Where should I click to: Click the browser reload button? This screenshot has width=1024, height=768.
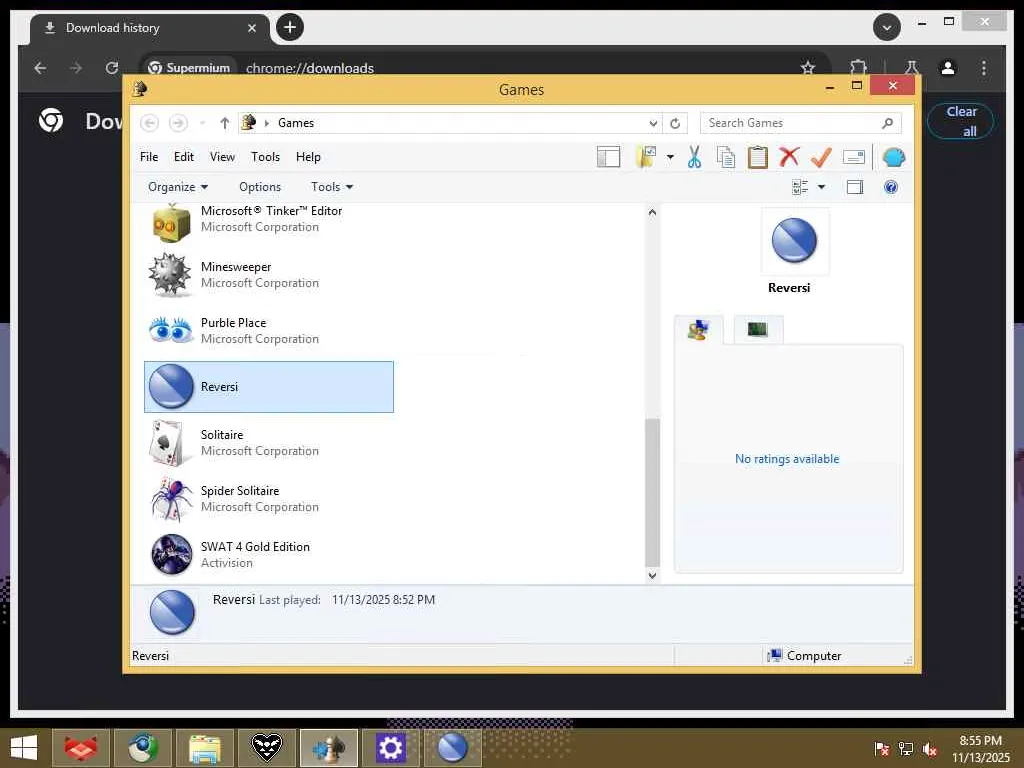[x=112, y=68]
